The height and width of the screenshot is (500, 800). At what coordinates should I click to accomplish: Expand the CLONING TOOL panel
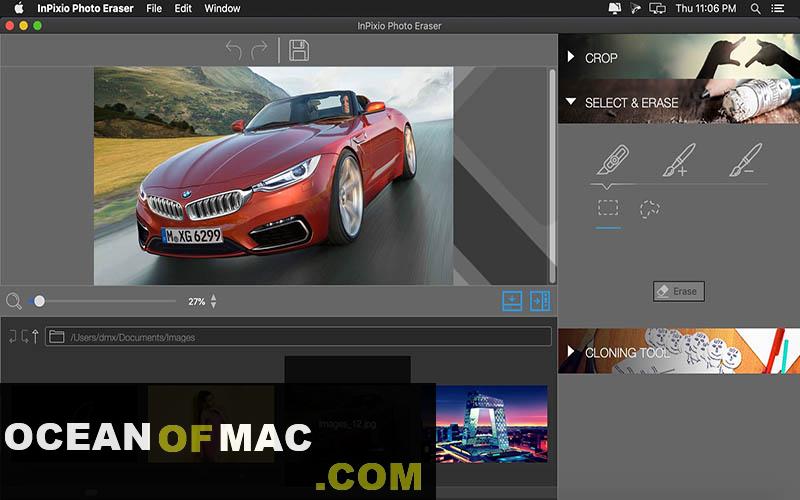[x=679, y=351]
